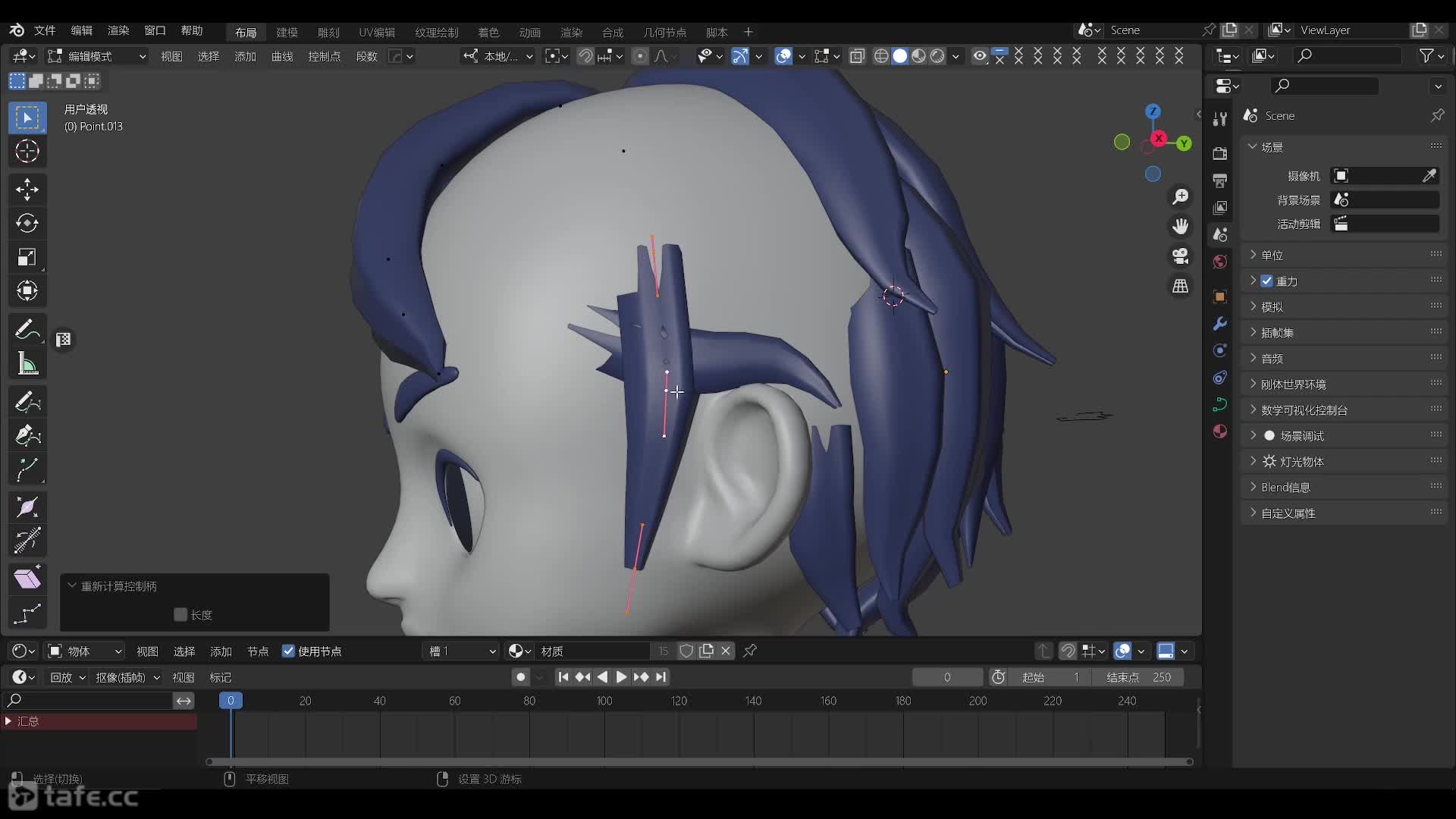Open the 物体 shader type dropdown
1456x819 pixels.
(84, 651)
